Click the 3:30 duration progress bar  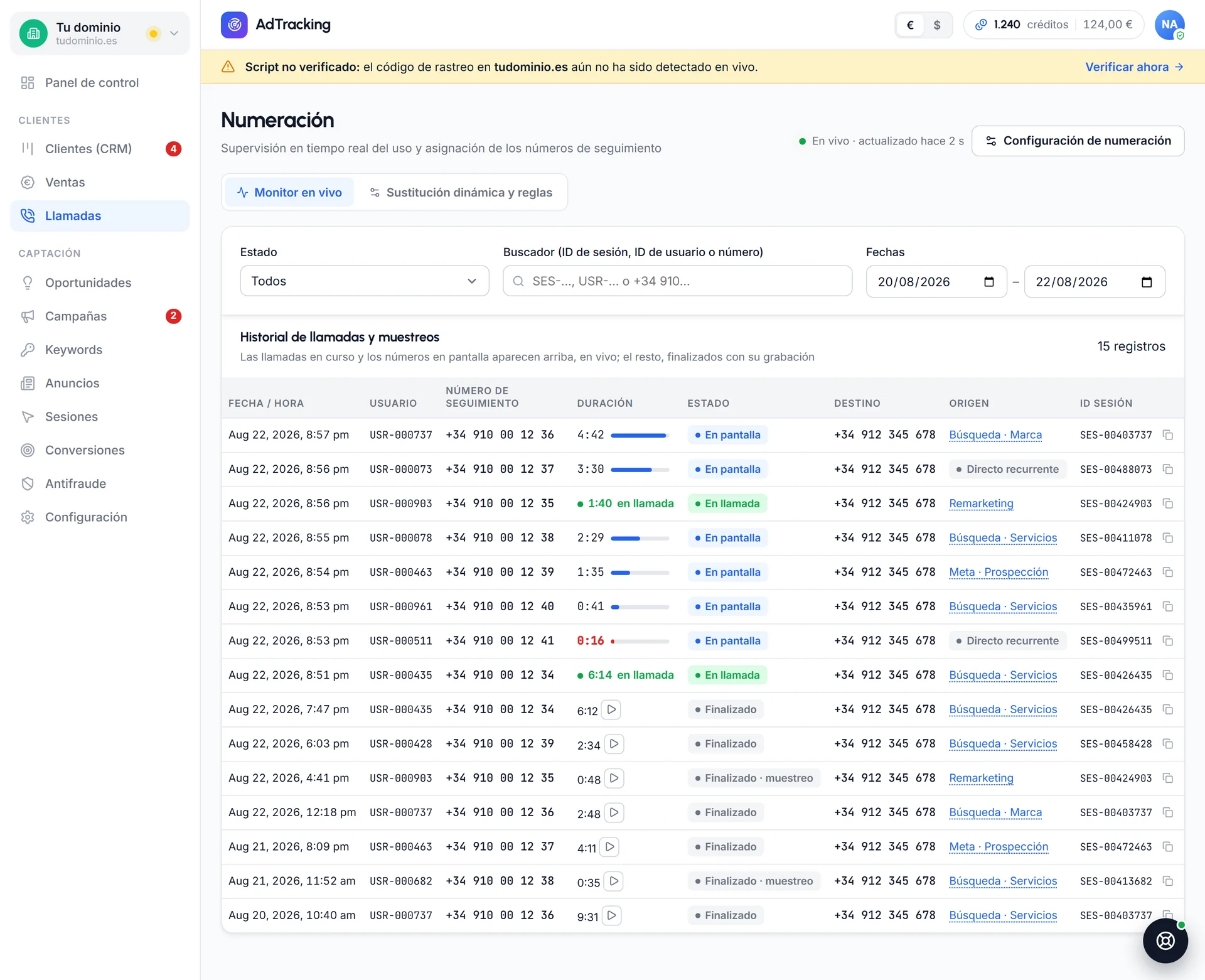click(x=640, y=469)
